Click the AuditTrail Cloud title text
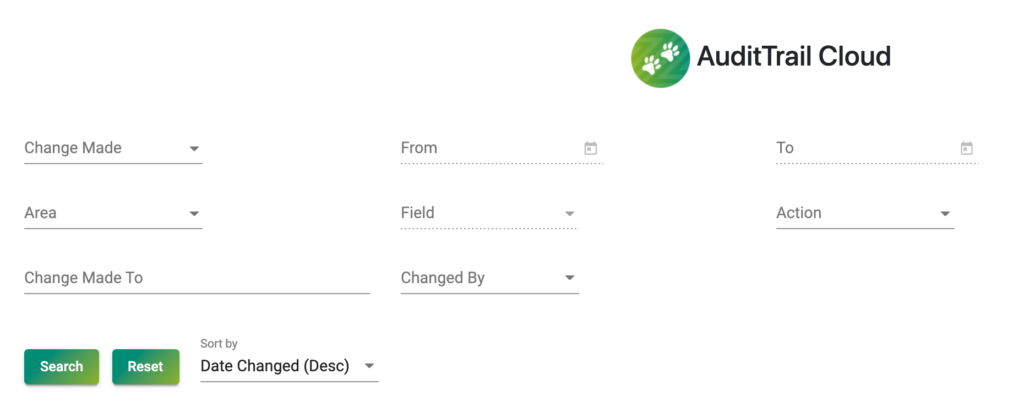This screenshot has width=1024, height=412. point(793,57)
